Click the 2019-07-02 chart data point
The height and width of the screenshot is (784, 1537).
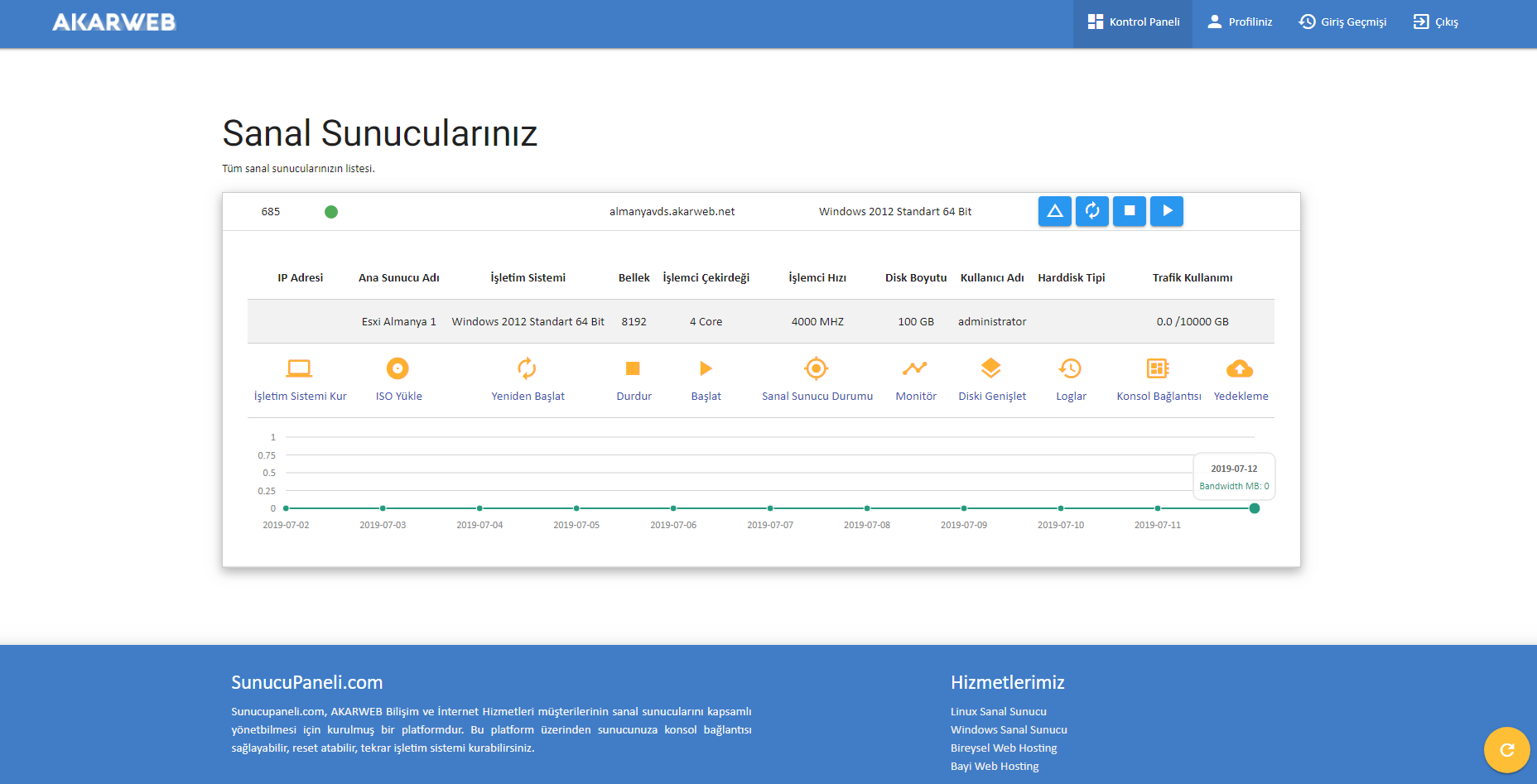click(286, 508)
